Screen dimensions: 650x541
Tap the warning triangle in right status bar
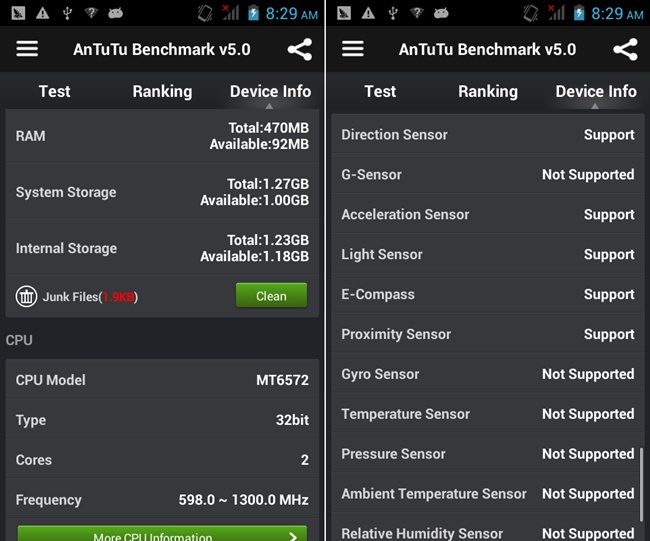[368, 14]
